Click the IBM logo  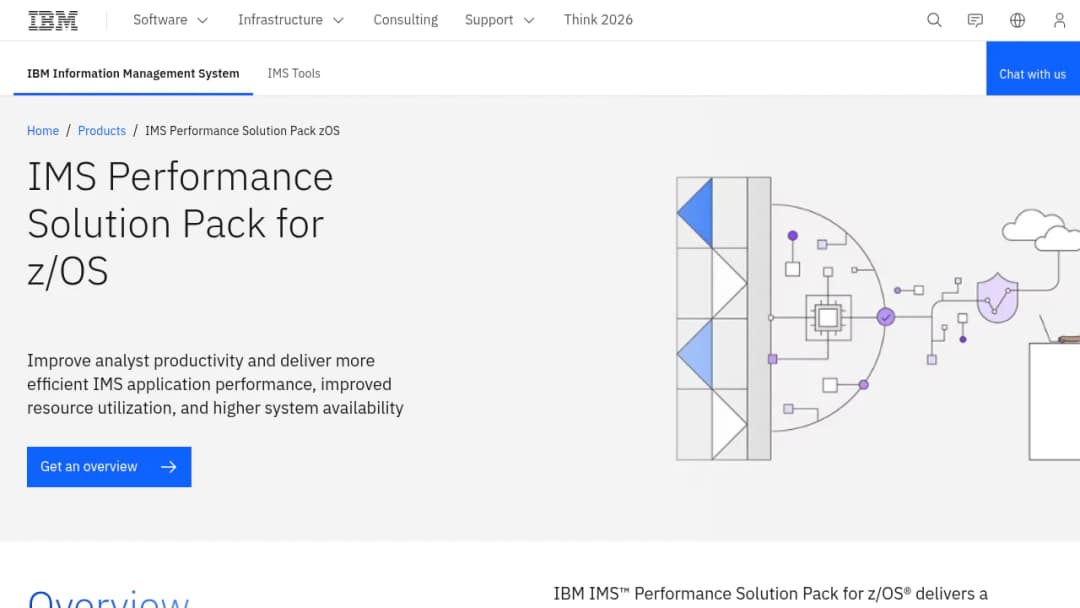(x=53, y=21)
